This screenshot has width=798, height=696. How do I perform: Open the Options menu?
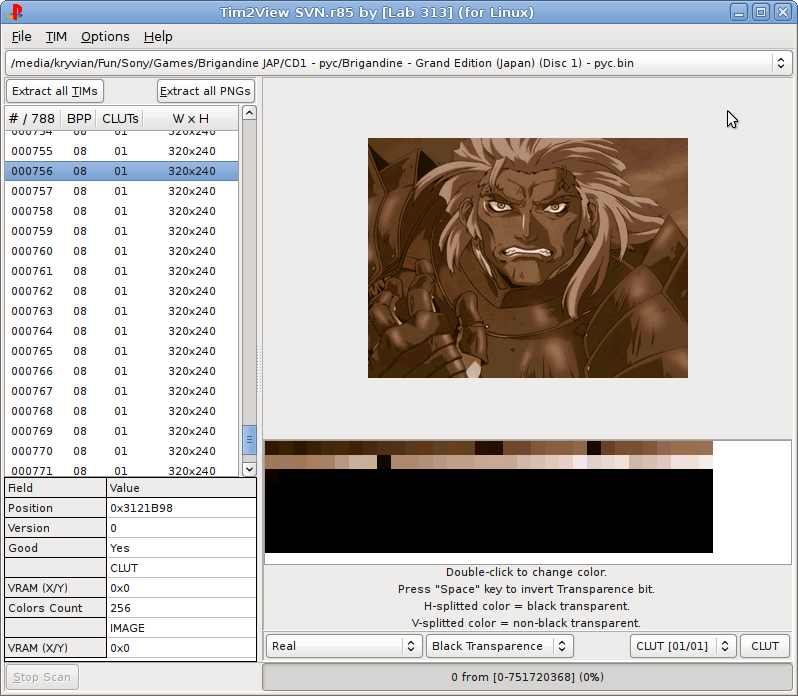[105, 37]
